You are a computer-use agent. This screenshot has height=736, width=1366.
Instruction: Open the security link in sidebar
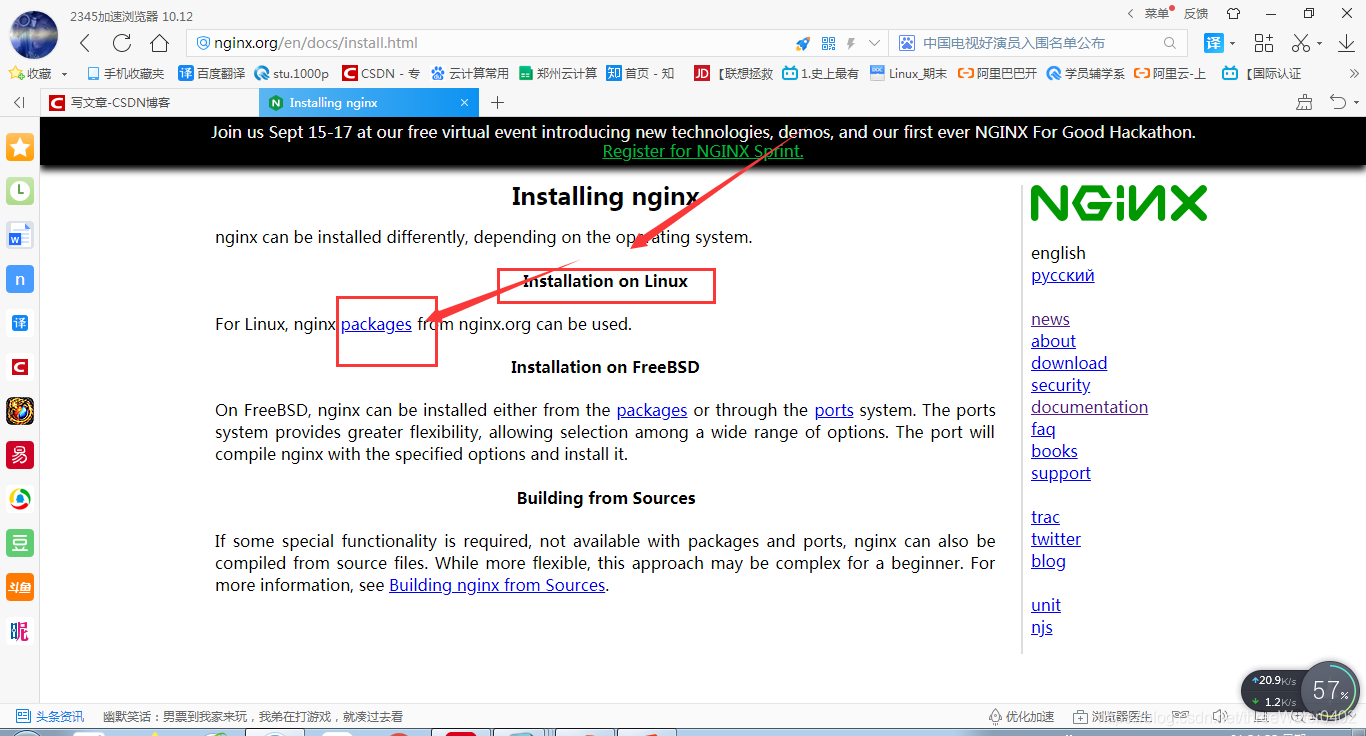point(1061,385)
